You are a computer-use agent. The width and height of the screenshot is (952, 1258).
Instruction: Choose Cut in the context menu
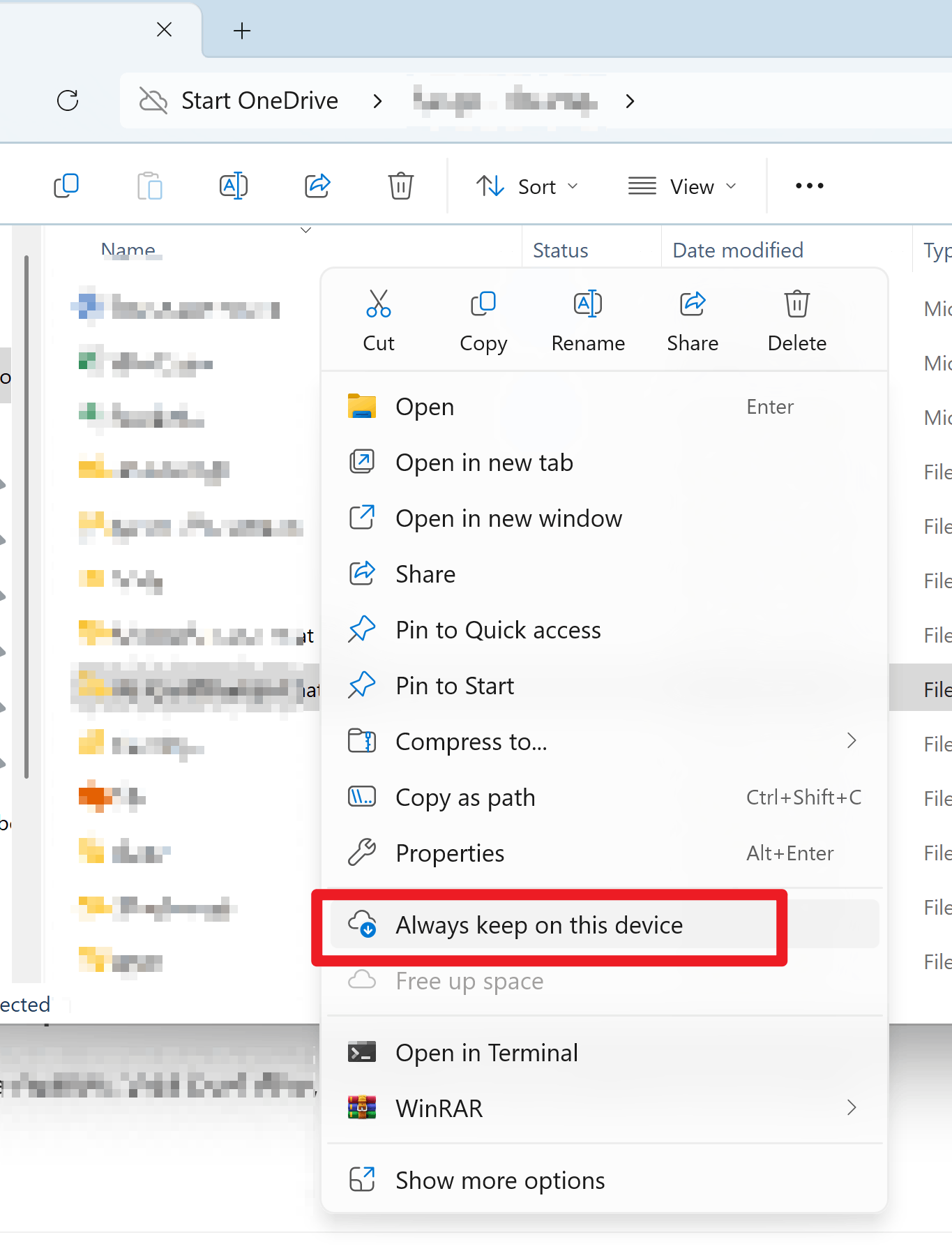coord(379,322)
